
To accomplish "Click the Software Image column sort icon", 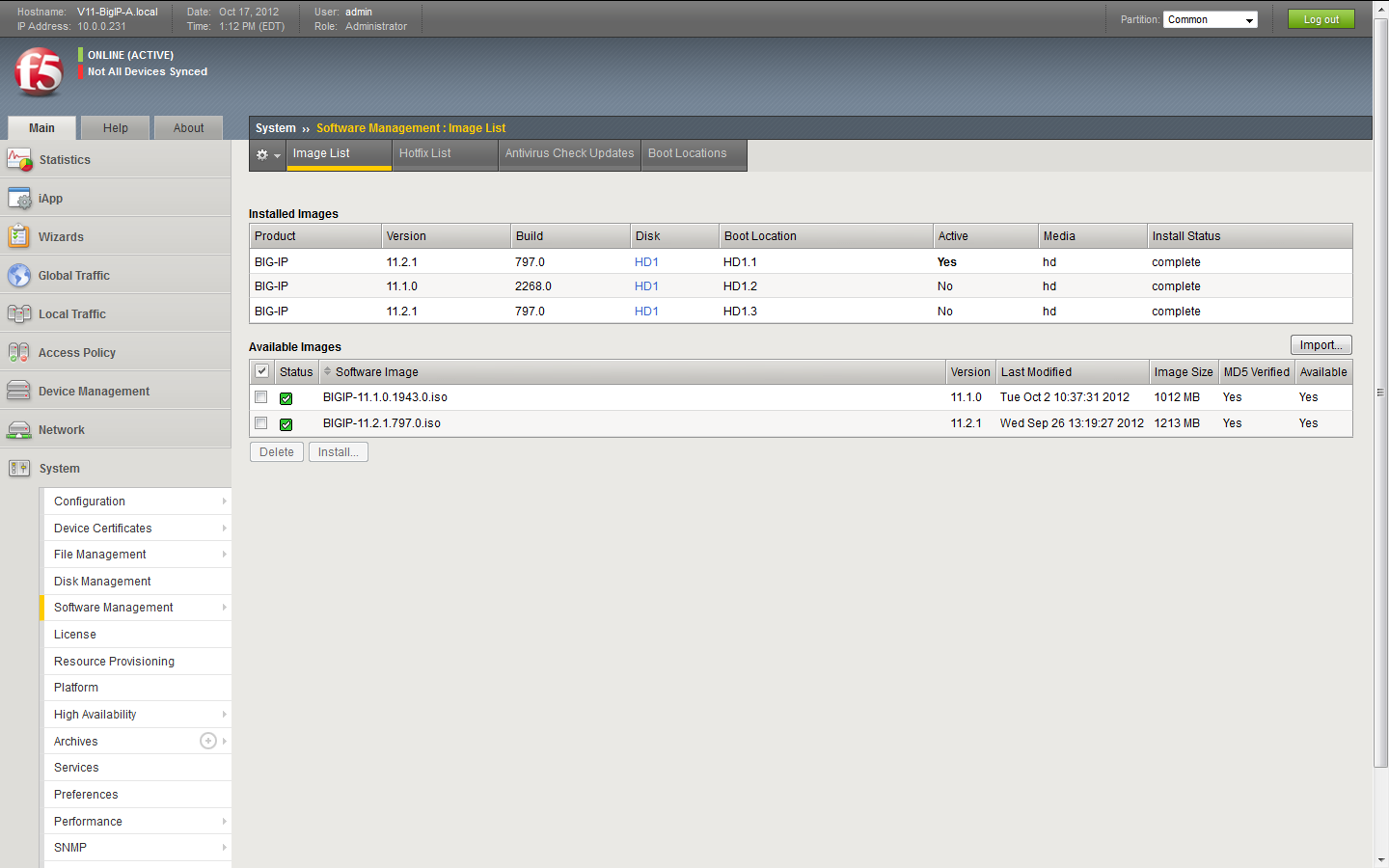I will click(327, 371).
